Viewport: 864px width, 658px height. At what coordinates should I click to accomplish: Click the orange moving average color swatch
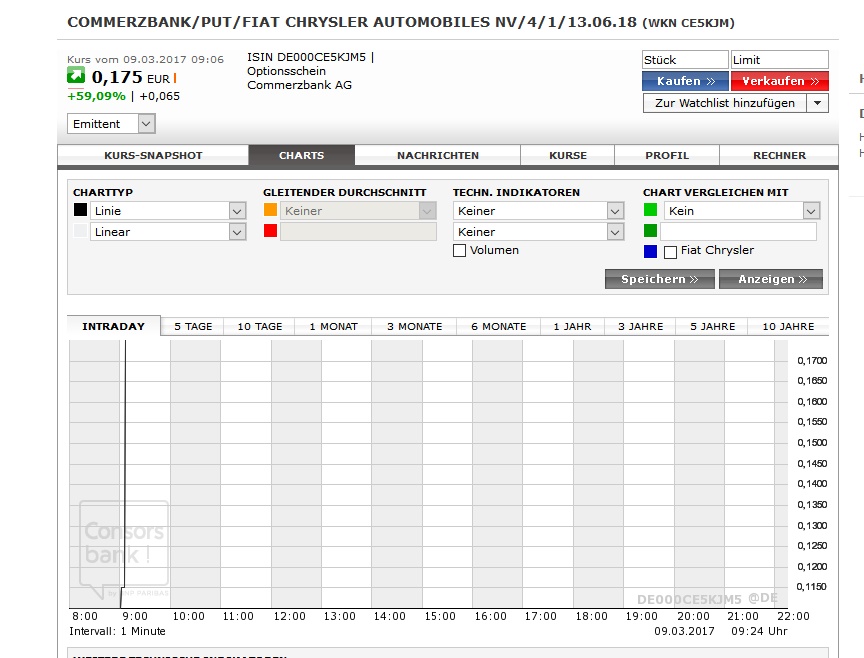(270, 211)
